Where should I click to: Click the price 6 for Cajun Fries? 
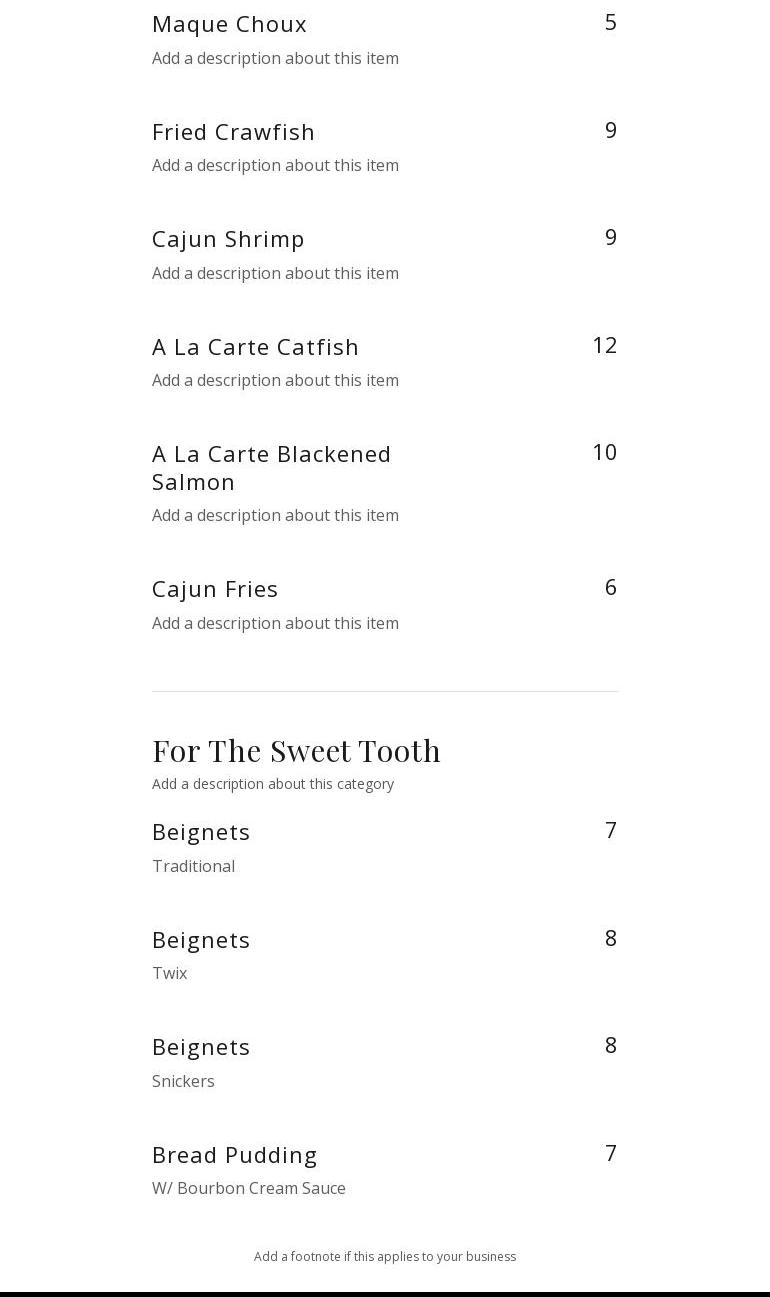pyautogui.click(x=610, y=587)
